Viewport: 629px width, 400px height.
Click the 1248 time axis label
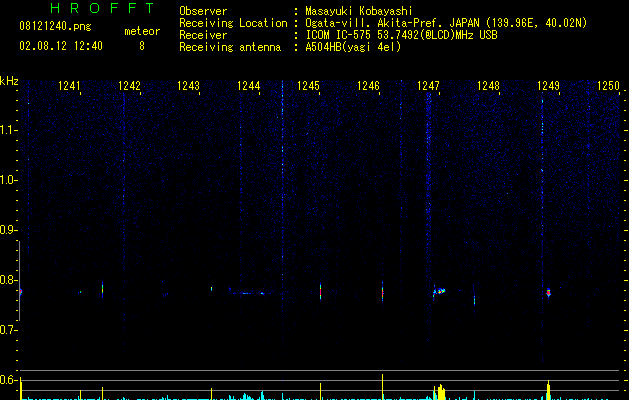point(488,86)
